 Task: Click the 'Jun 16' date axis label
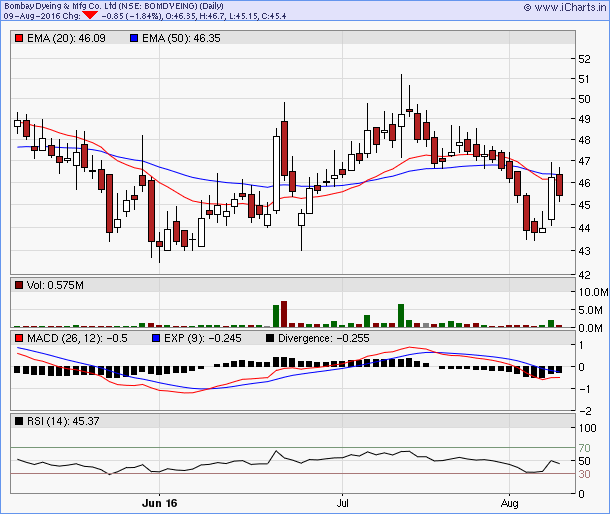(160, 503)
